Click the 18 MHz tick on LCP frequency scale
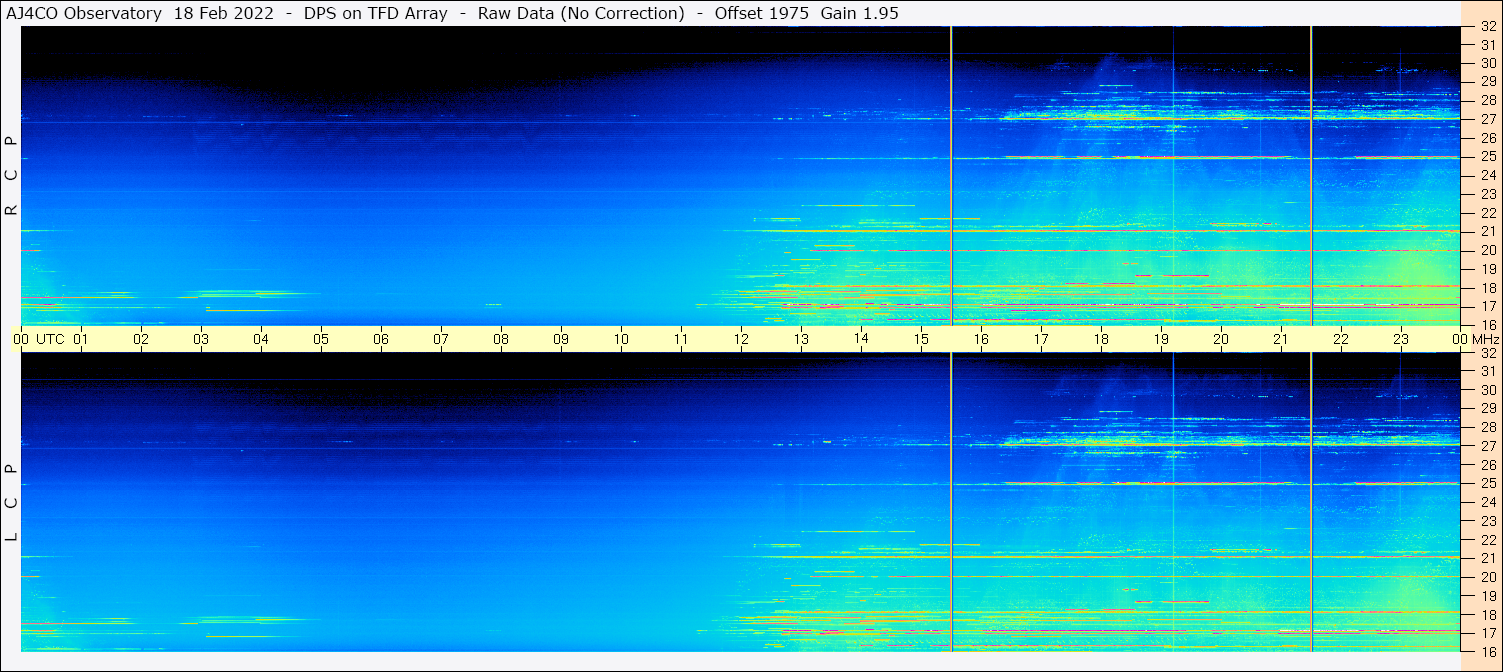Viewport: 1503px width, 672px height. point(1487,614)
